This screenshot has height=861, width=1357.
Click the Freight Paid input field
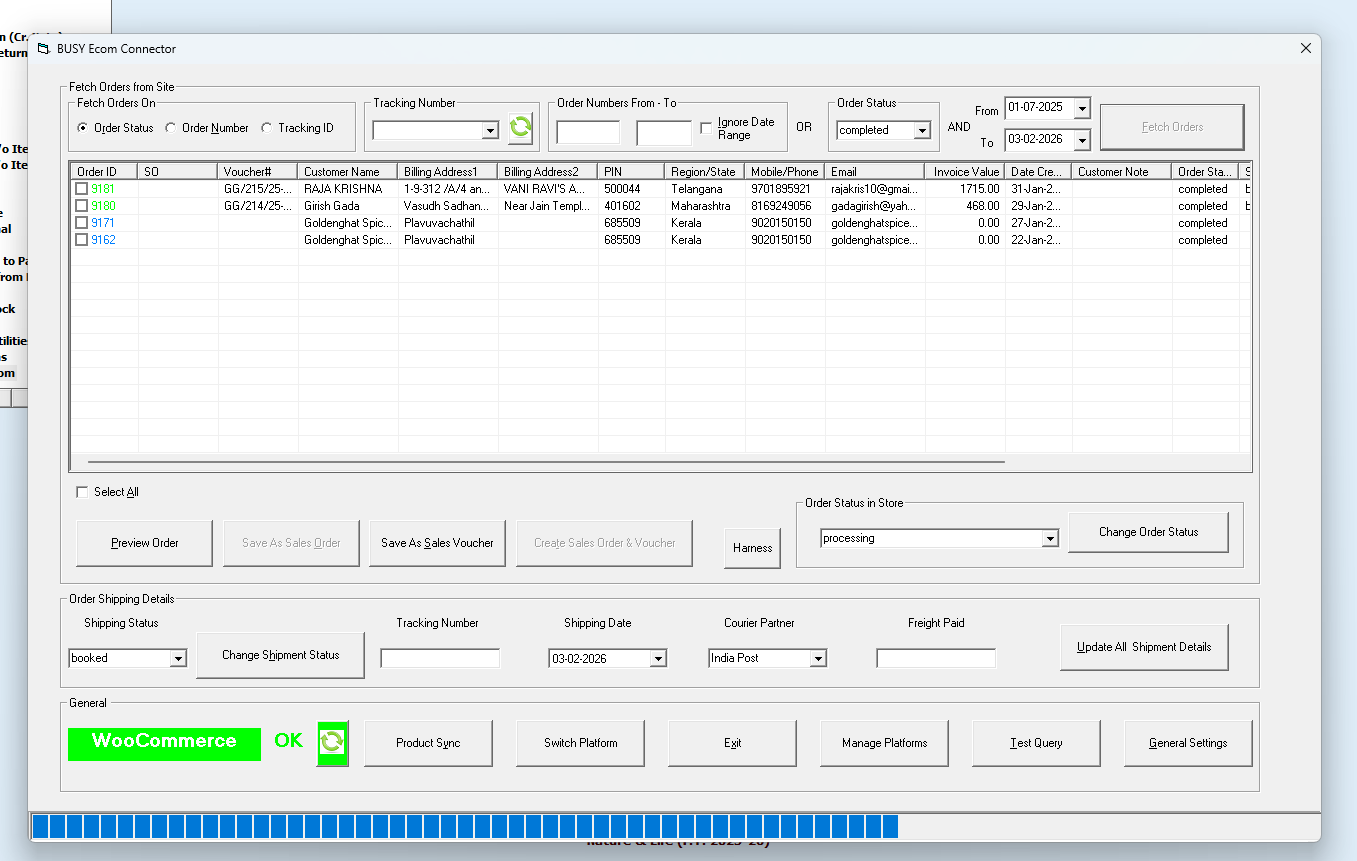click(x=935, y=658)
